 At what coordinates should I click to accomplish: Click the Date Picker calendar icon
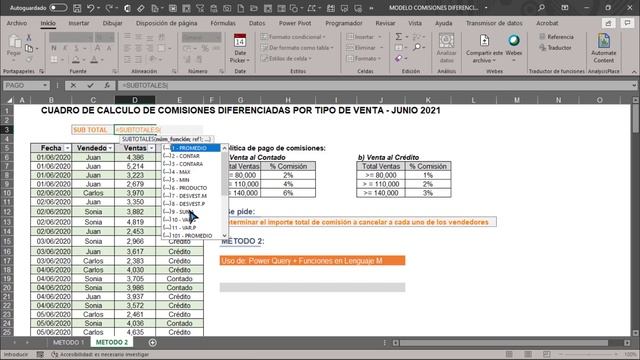click(240, 41)
